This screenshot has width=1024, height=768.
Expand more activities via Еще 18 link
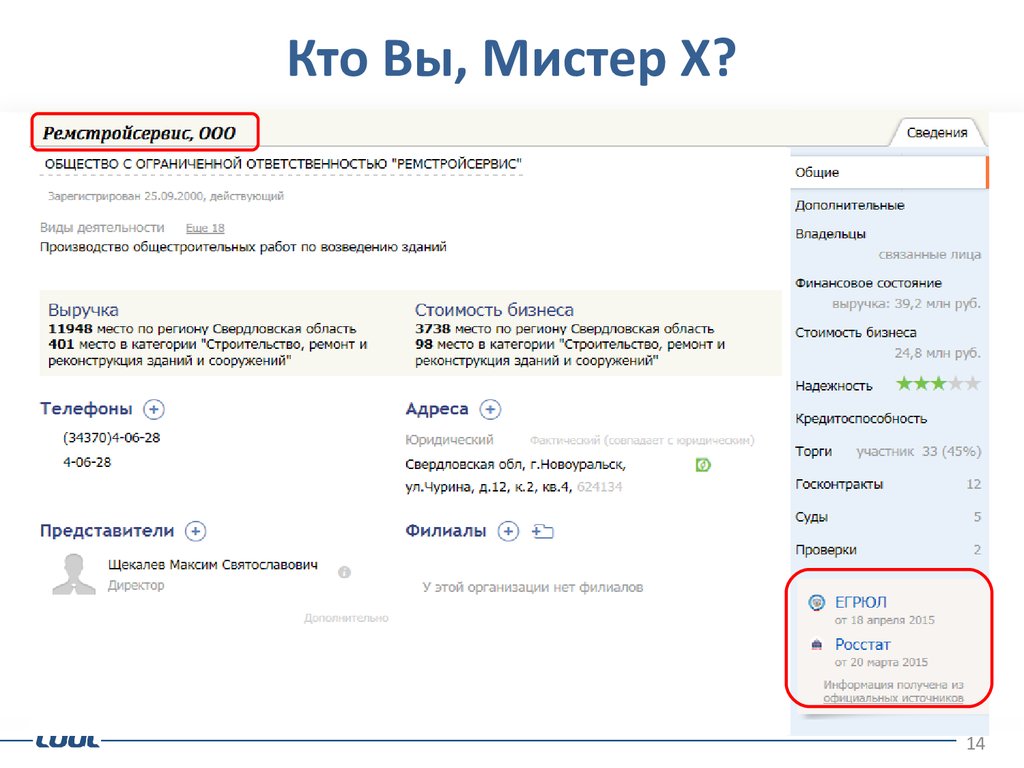point(204,228)
